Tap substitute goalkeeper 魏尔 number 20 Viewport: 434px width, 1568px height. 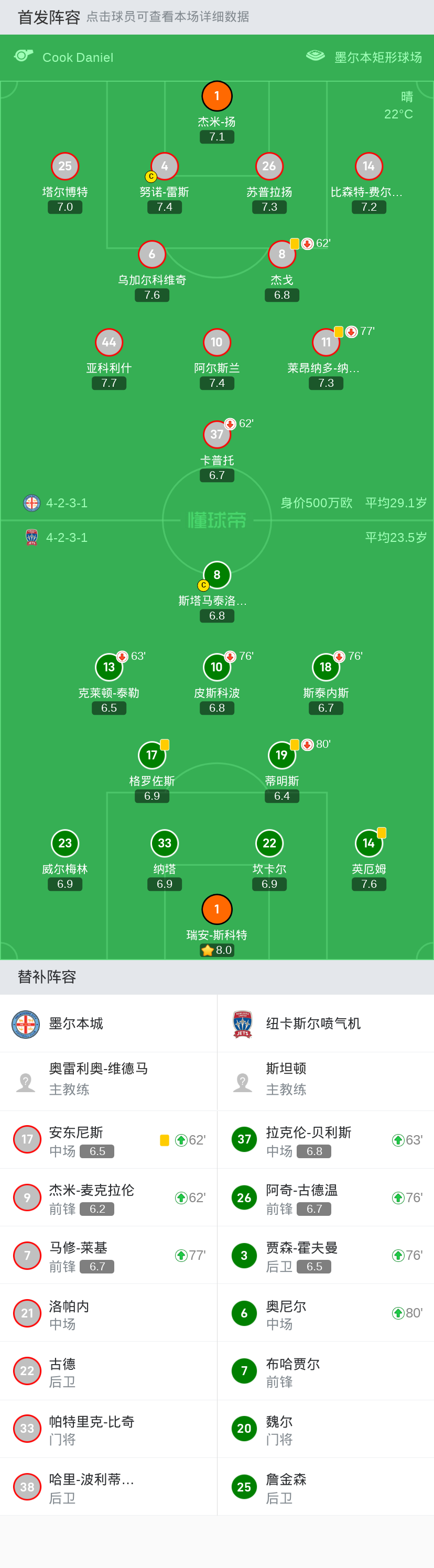[244, 1429]
